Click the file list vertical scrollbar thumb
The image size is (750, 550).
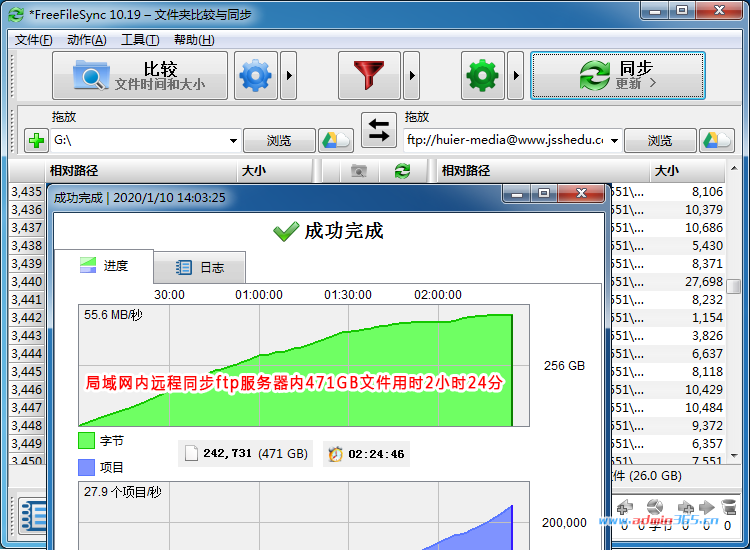[x=733, y=286]
